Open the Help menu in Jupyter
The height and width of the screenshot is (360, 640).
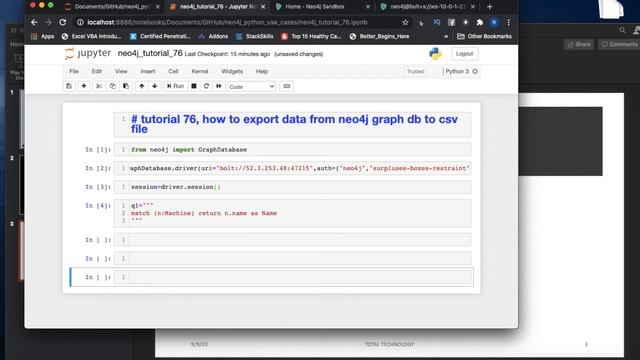pyautogui.click(x=262, y=71)
